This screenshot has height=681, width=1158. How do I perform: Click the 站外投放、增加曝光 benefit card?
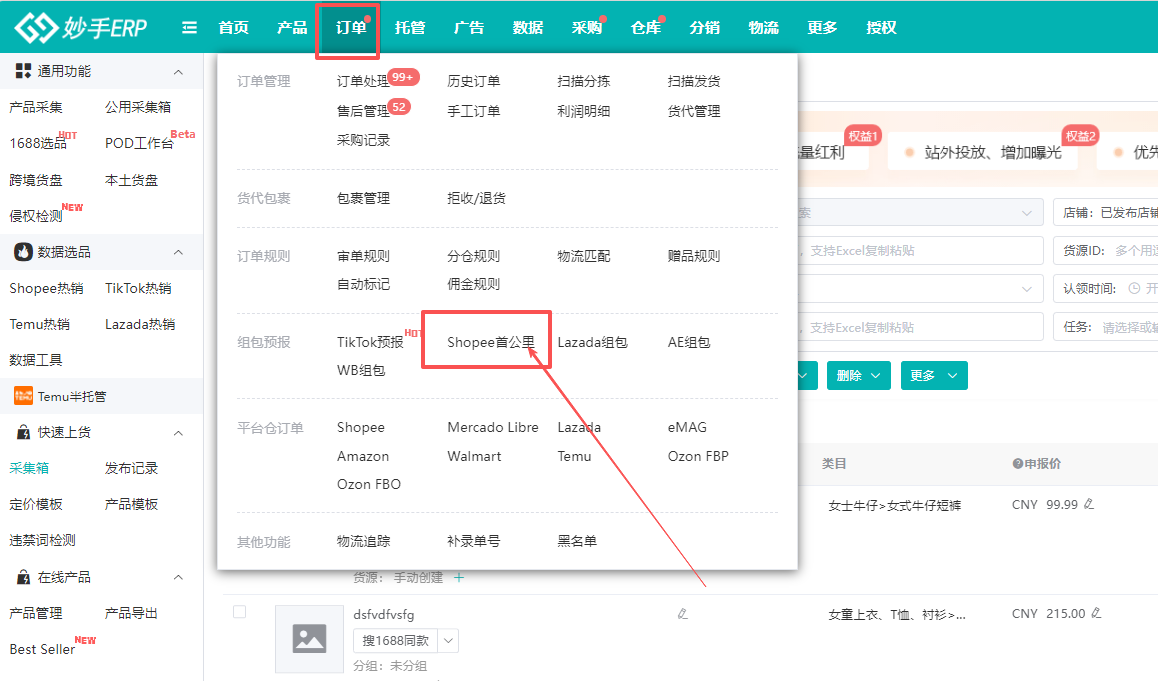tap(982, 152)
